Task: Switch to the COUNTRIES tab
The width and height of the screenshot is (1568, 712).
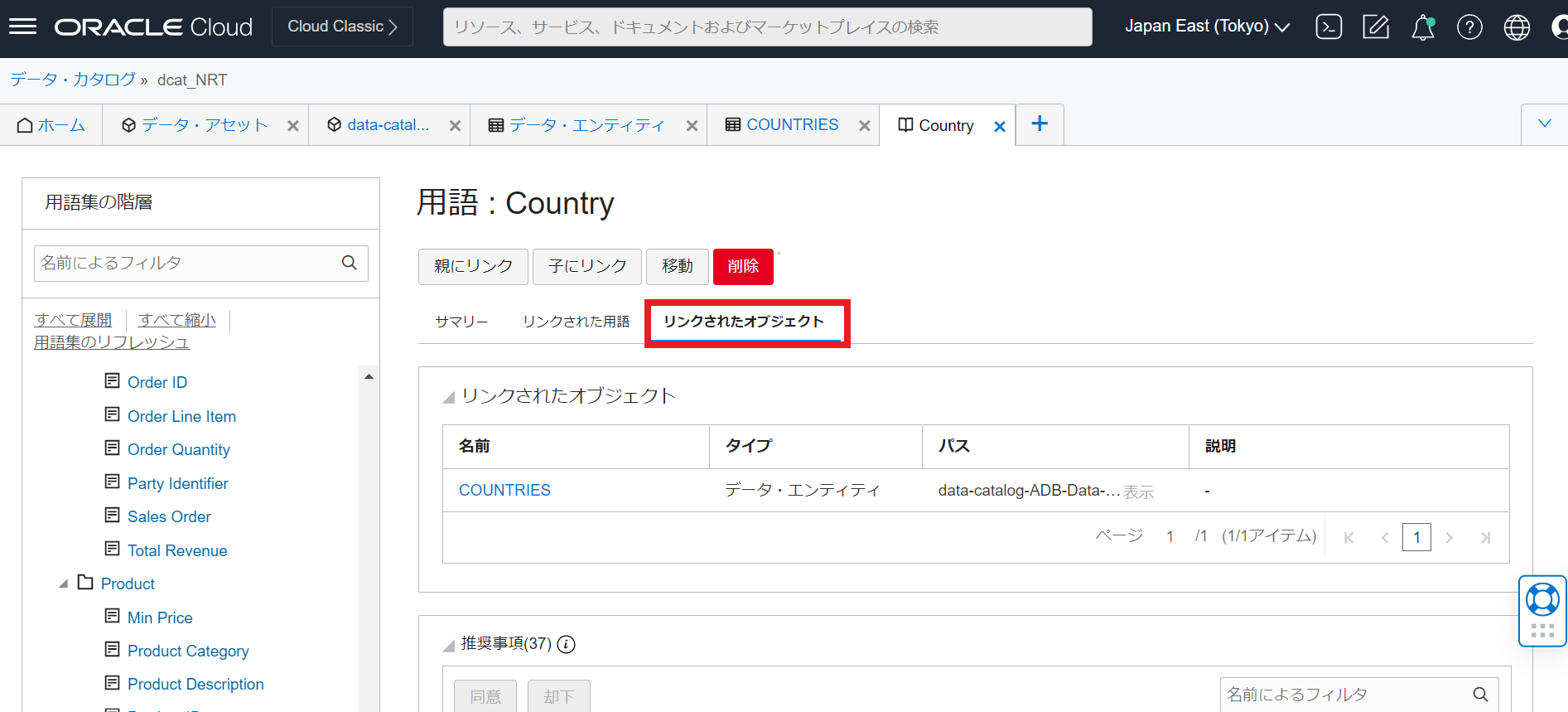Action: click(x=792, y=125)
